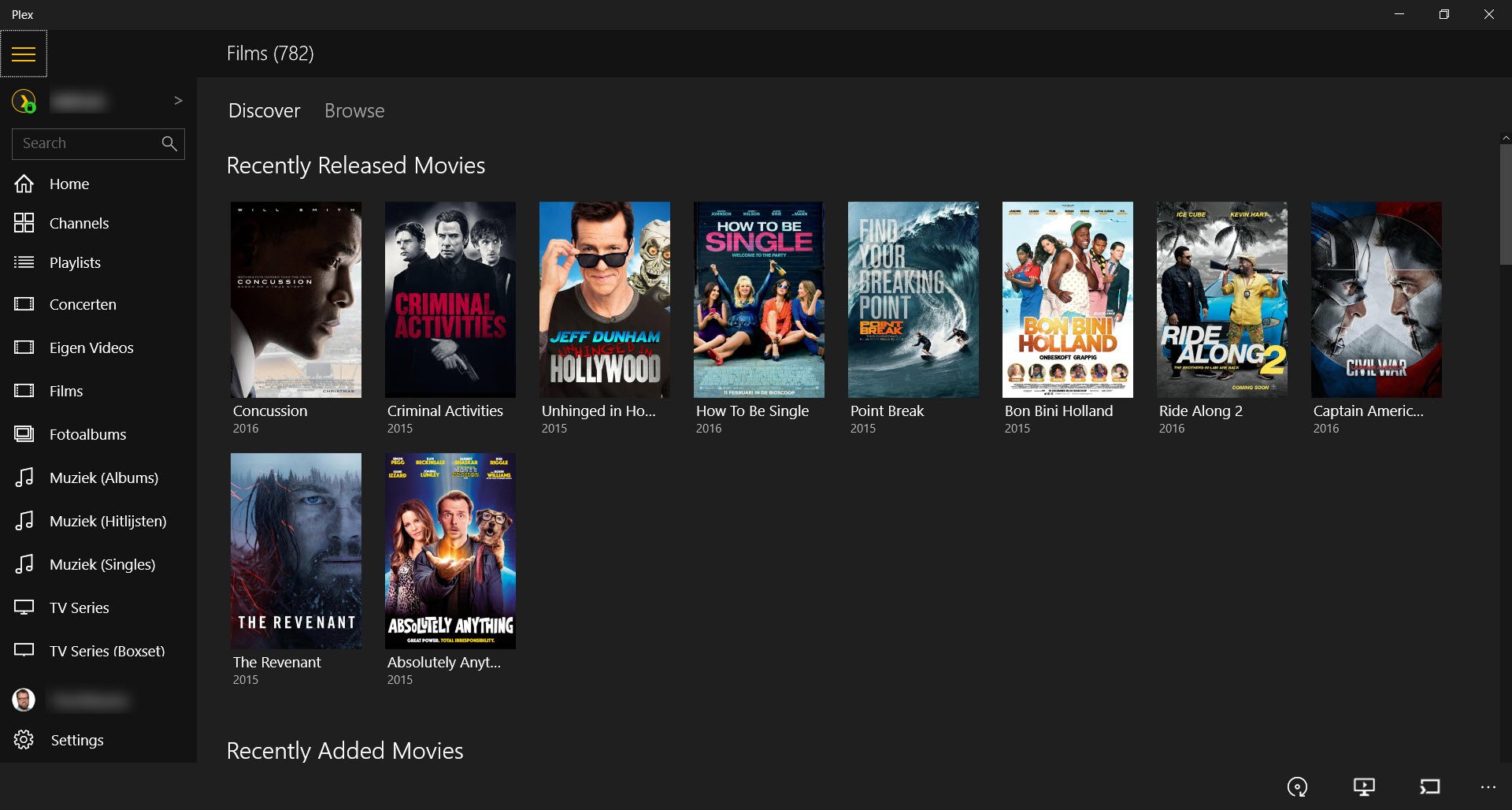Image resolution: width=1512 pixels, height=810 pixels.
Task: Go to Home via house icon
Action: coord(24,184)
